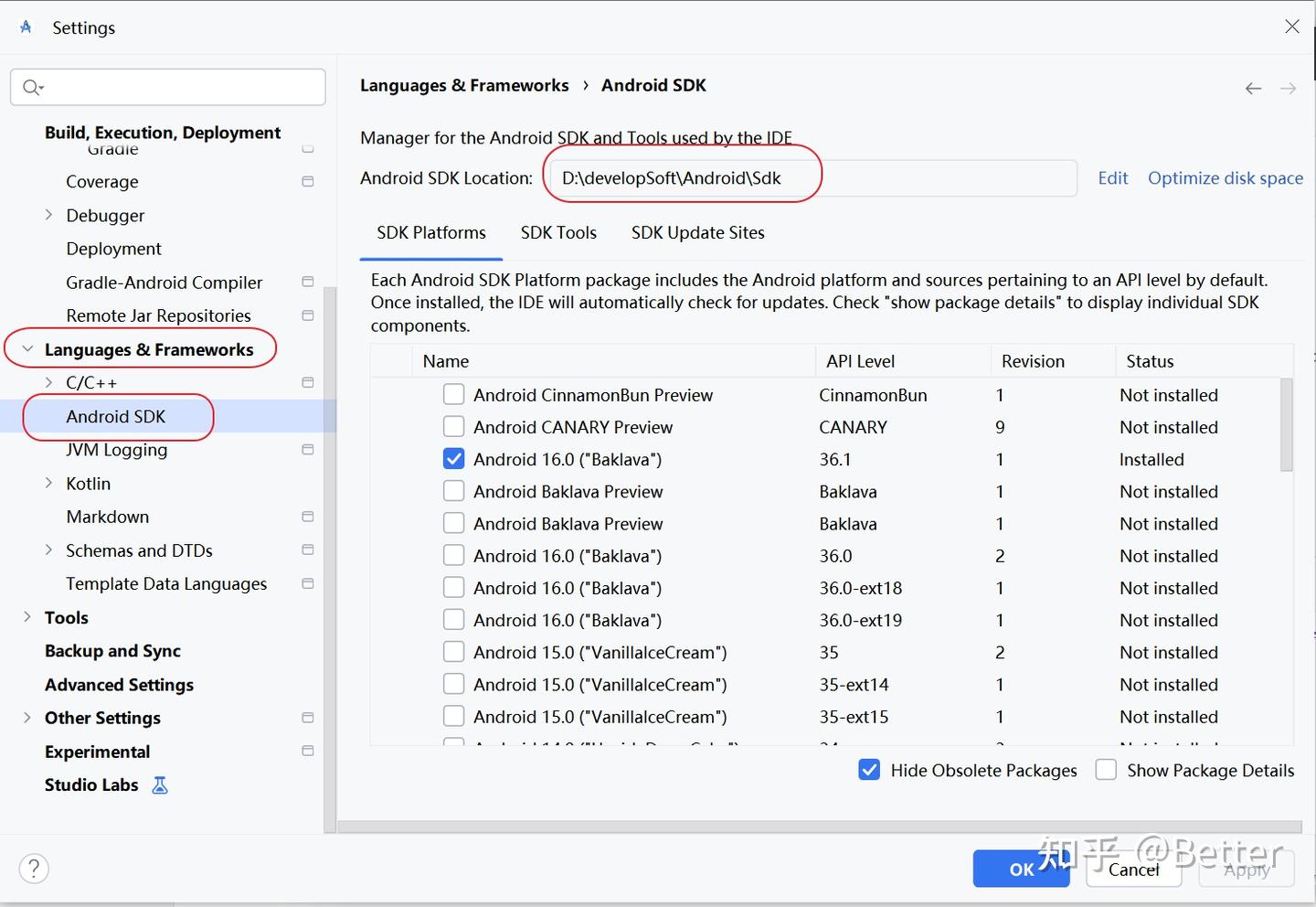Expand Schemas and DTDs node
The width and height of the screenshot is (1316, 907).
(x=49, y=550)
